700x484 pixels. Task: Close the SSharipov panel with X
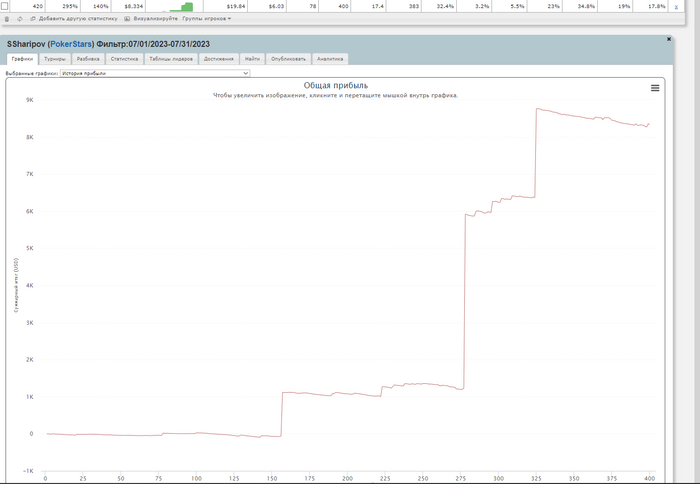coord(669,39)
